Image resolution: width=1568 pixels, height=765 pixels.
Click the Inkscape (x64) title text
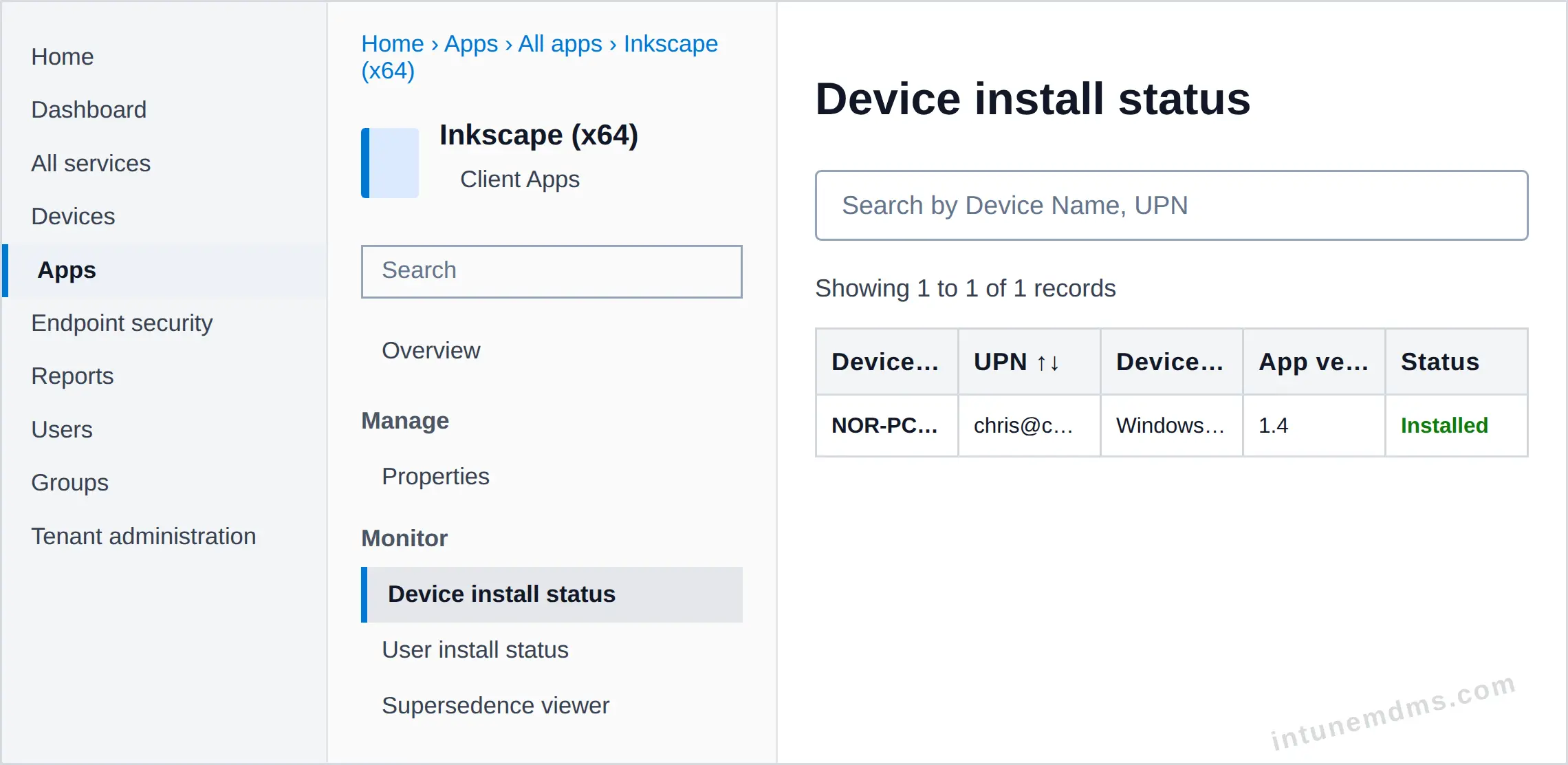pyautogui.click(x=538, y=136)
